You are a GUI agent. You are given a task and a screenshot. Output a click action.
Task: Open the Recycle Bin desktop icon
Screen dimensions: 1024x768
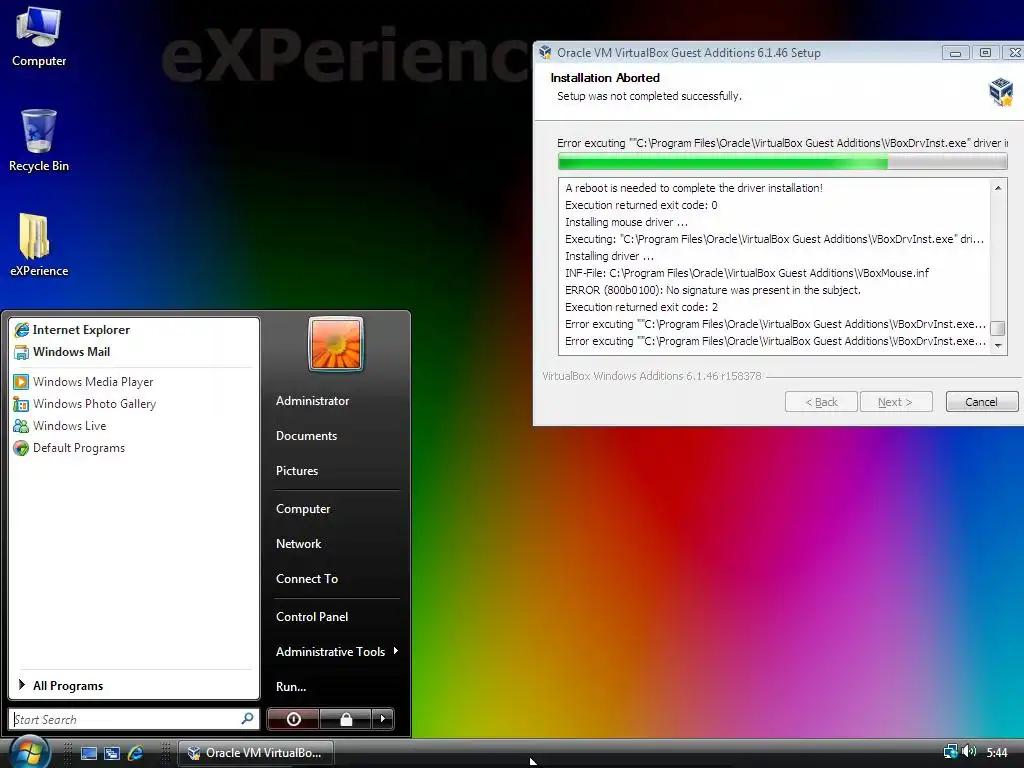pyautogui.click(x=39, y=140)
